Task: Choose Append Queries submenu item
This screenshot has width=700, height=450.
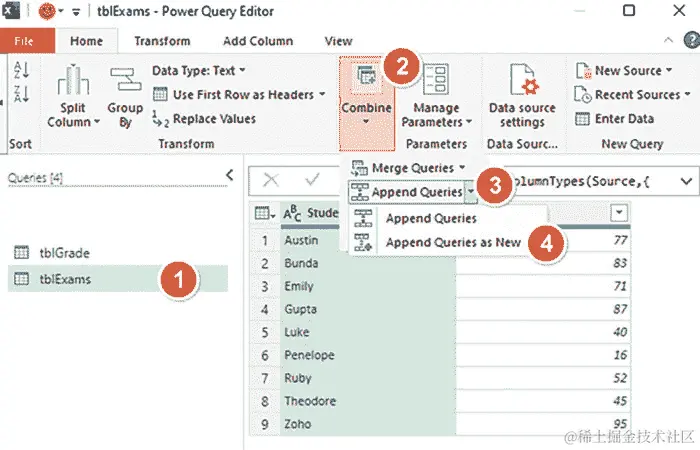Action: 431,218
